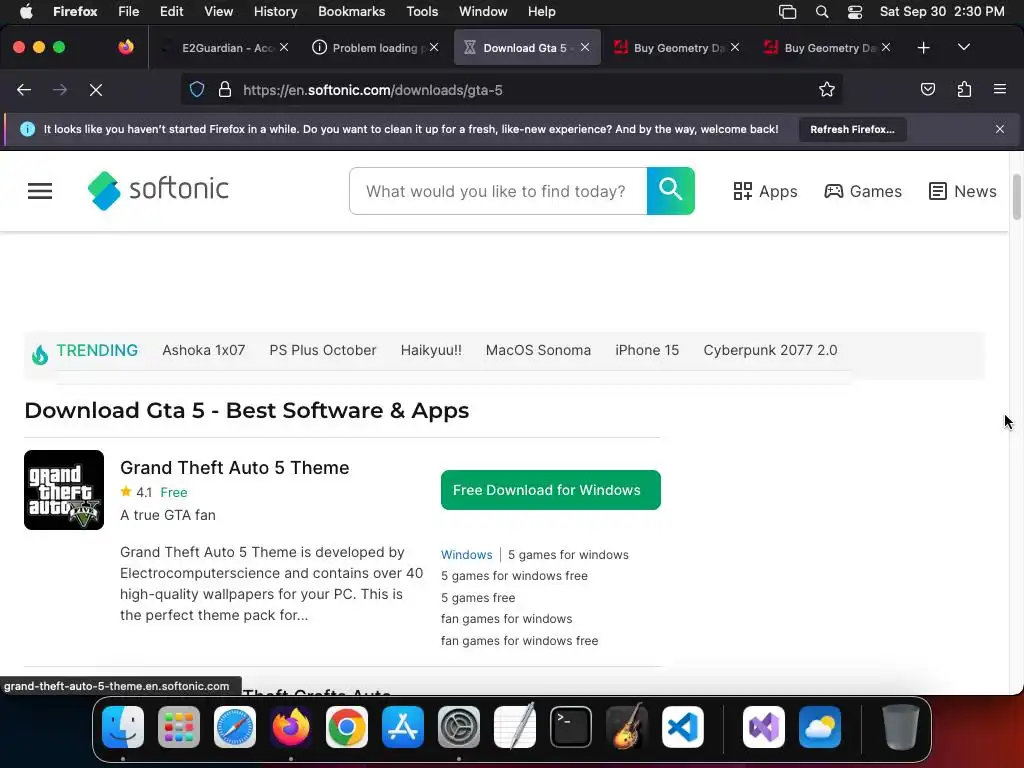Click the Softonic logo
Viewport: 1024px width, 768px height.
pos(158,191)
